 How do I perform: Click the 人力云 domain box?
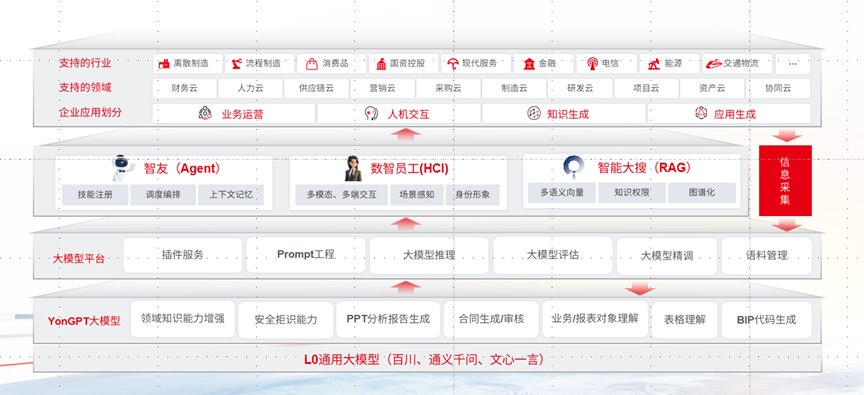pyautogui.click(x=250, y=88)
